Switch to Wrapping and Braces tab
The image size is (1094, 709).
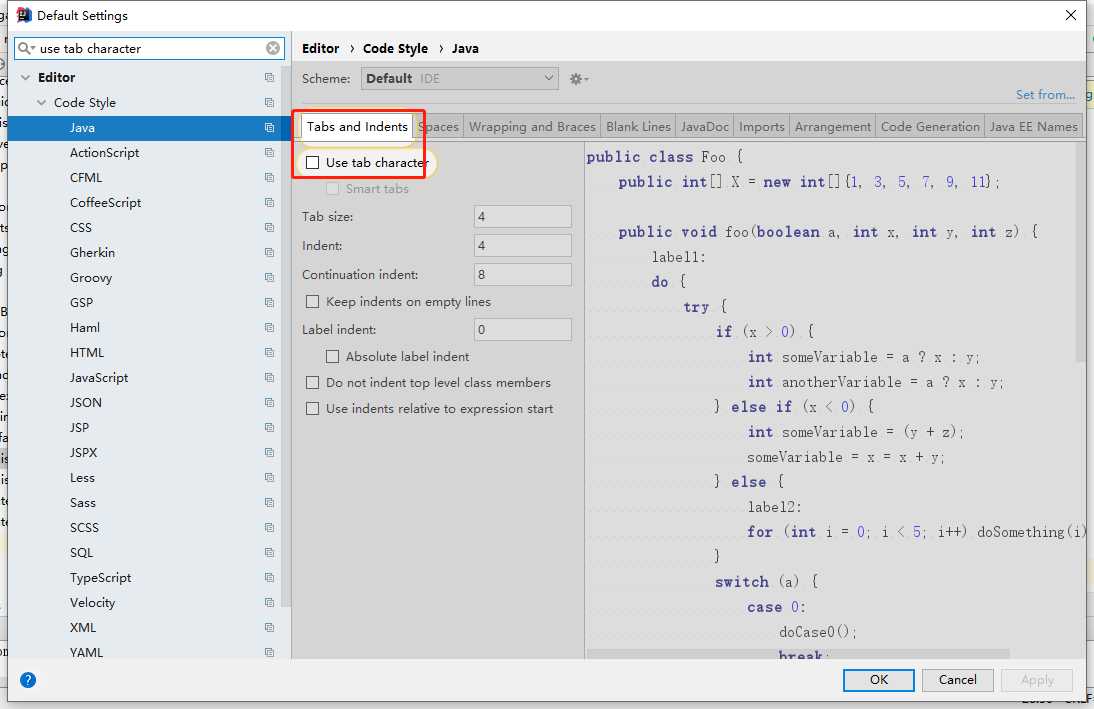(x=532, y=127)
